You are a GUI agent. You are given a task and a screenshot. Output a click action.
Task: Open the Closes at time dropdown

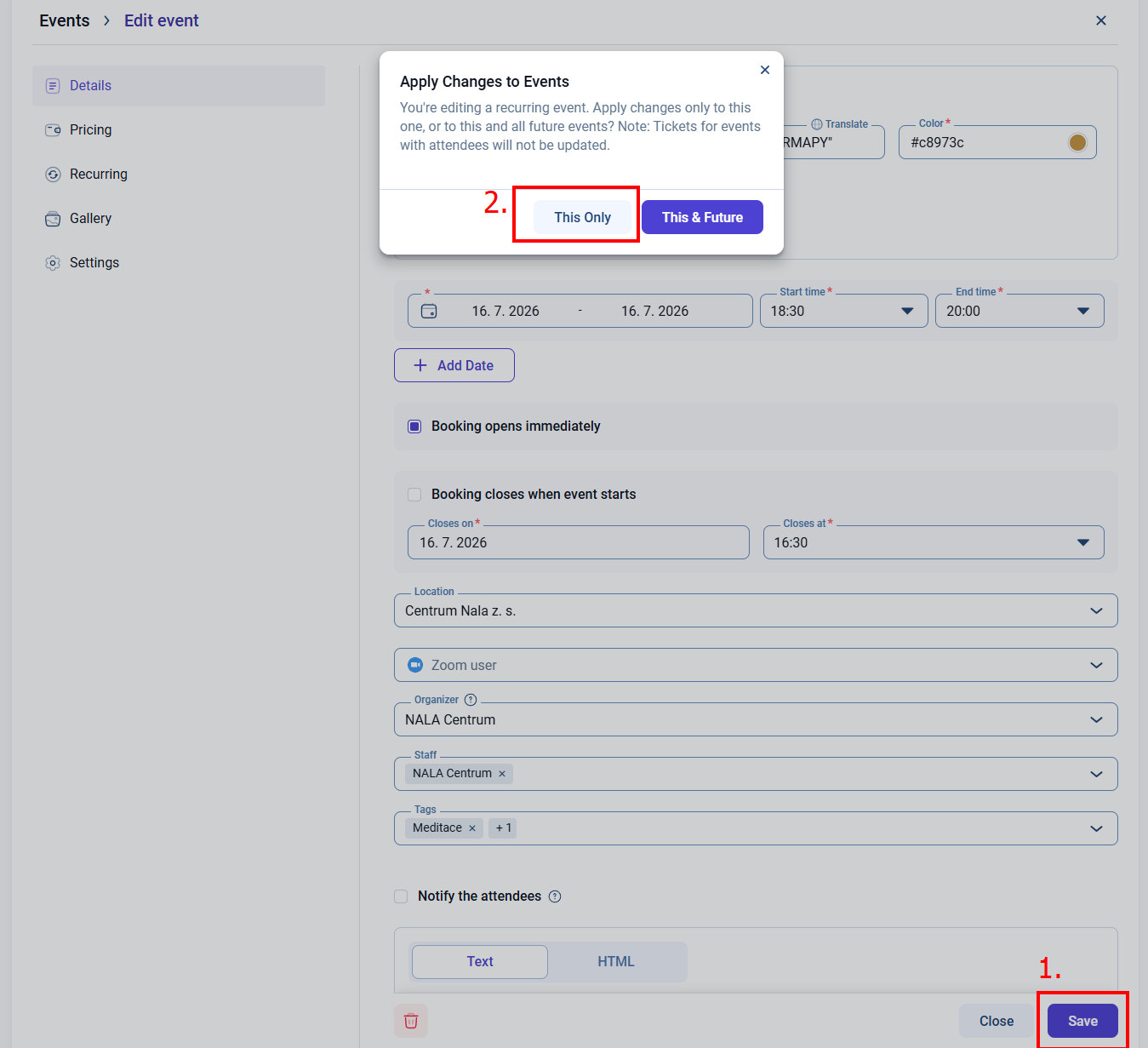click(x=1083, y=542)
